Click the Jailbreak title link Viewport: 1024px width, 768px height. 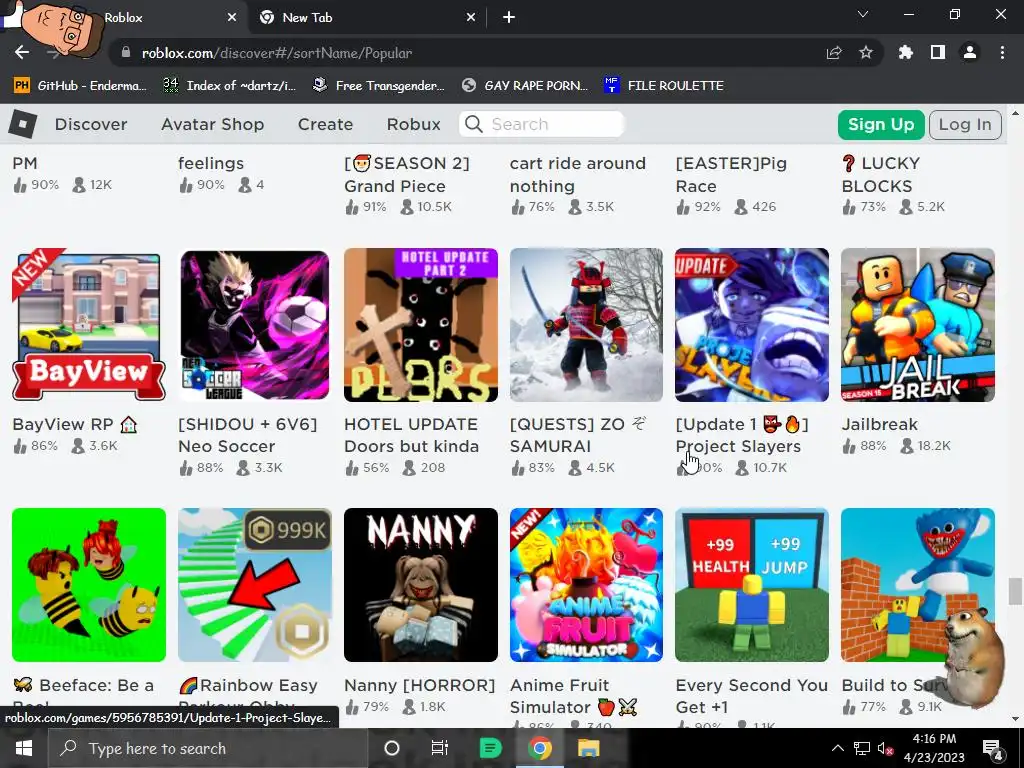point(880,424)
